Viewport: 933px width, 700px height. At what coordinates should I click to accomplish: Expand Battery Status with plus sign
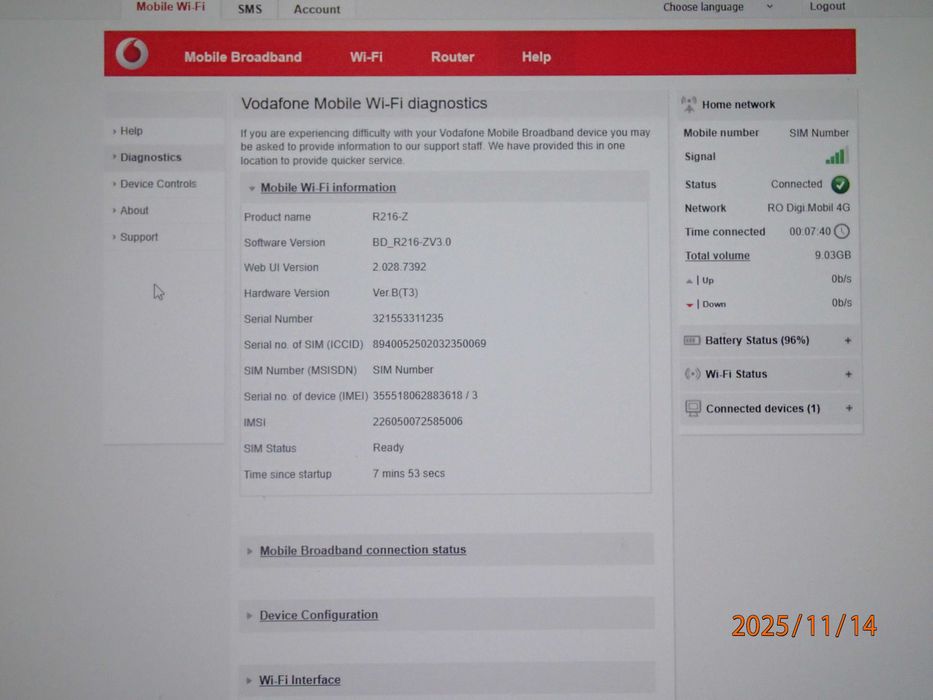(848, 340)
